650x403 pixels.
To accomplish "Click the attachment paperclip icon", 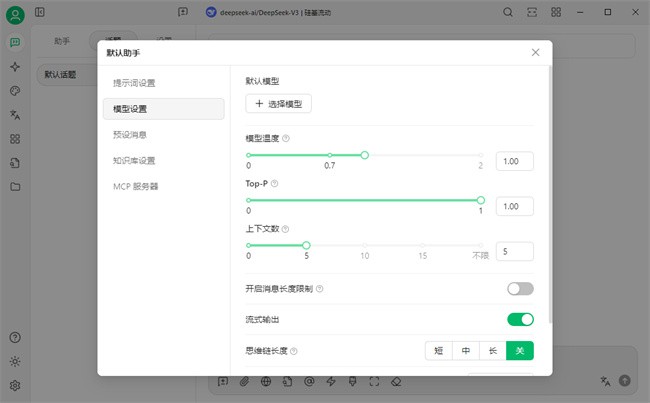I will 245,381.
